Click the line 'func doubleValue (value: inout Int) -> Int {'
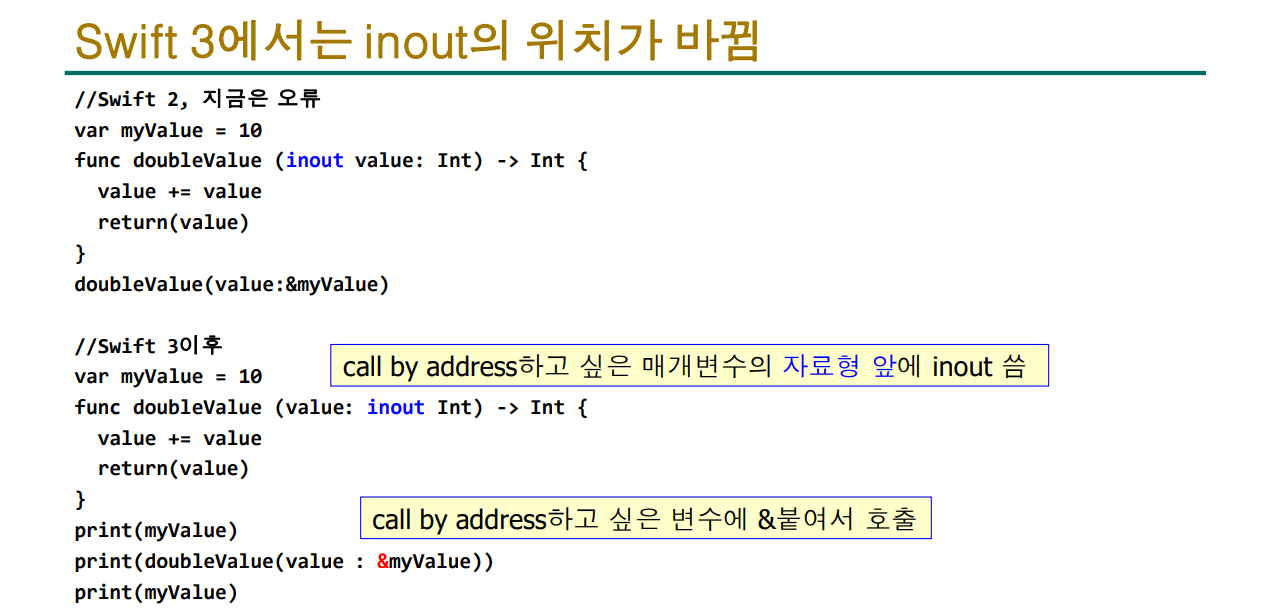Screen dimensions: 1263x608 [330, 408]
